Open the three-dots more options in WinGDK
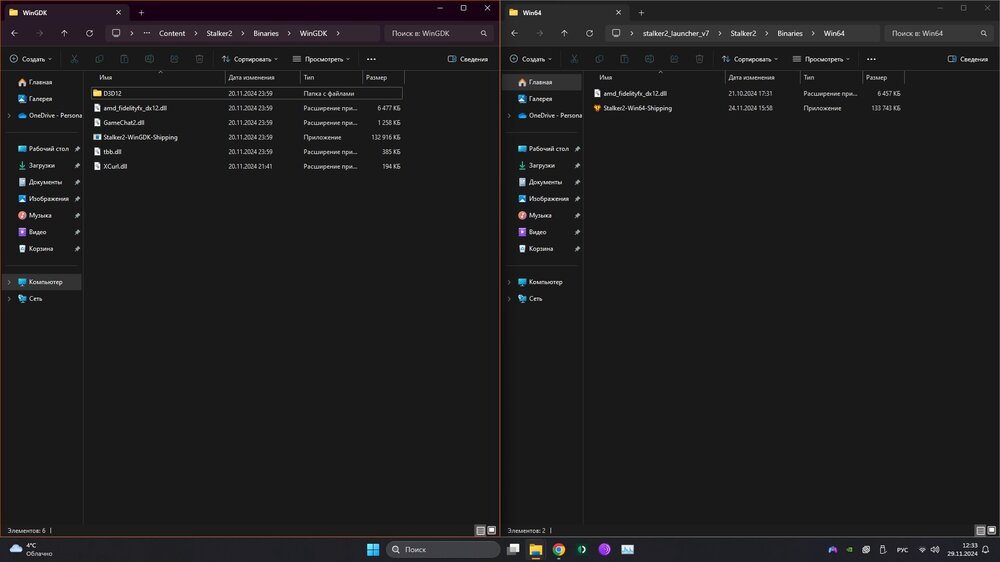 click(372, 59)
